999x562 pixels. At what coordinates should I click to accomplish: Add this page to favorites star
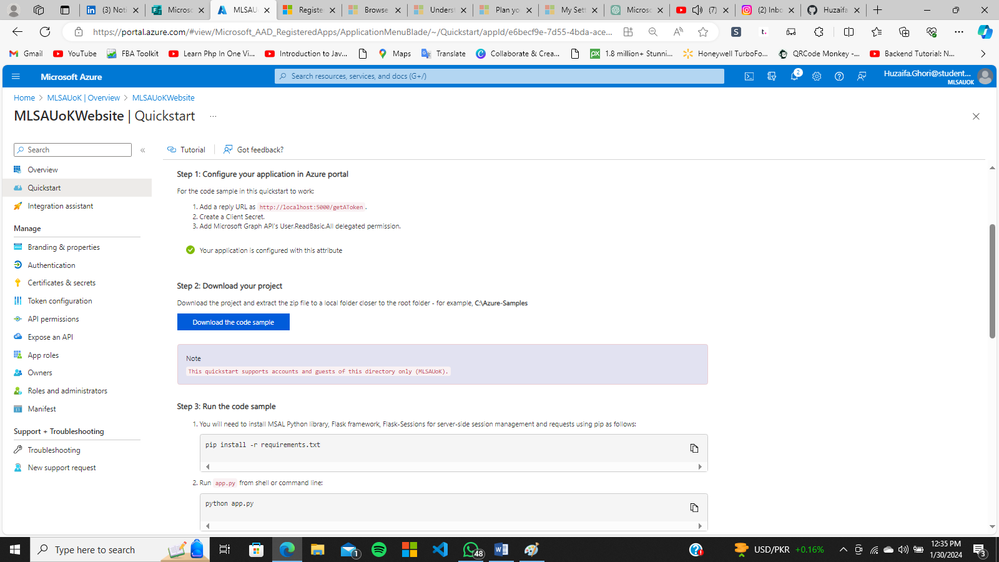[x=703, y=32]
